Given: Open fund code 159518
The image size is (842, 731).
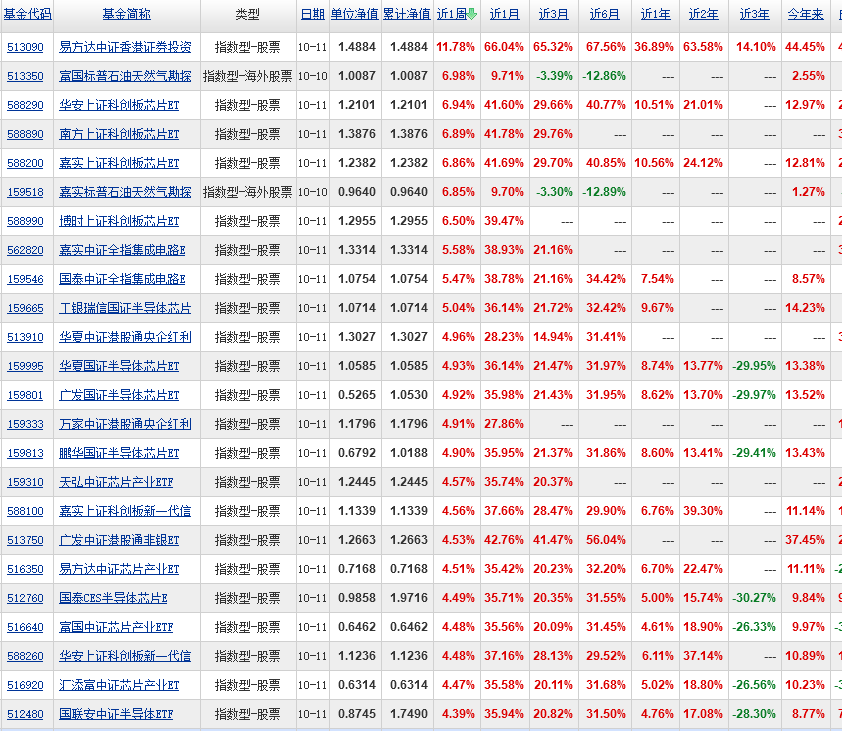Looking at the screenshot, I should tap(25, 192).
